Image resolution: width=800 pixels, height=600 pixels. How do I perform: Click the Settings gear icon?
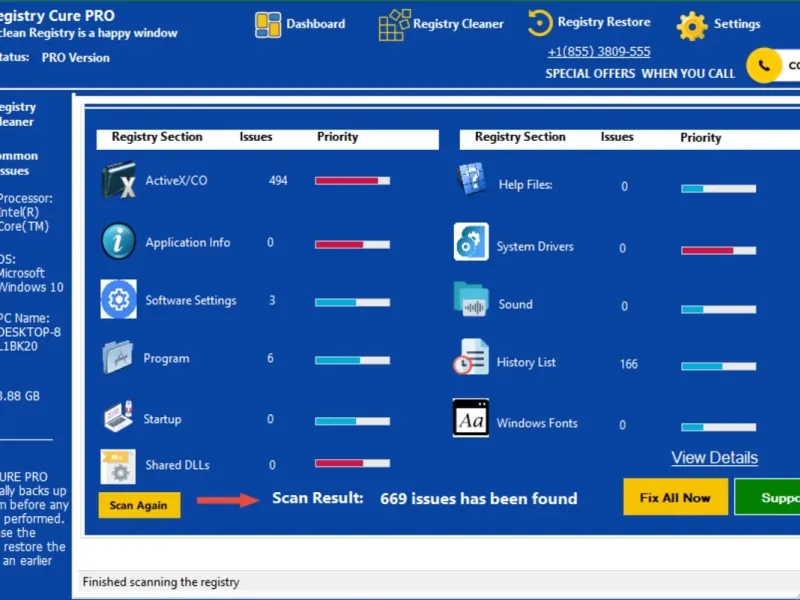click(692, 26)
